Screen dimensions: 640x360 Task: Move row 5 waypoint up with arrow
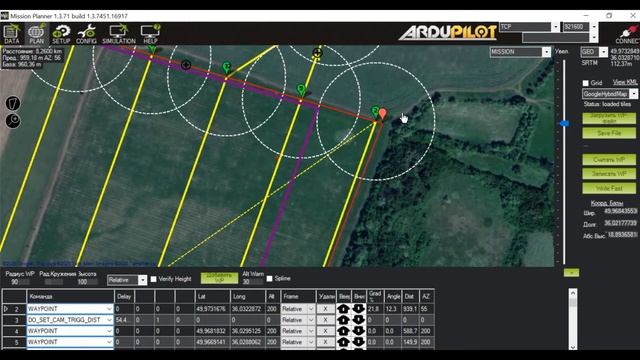[x=343, y=342]
